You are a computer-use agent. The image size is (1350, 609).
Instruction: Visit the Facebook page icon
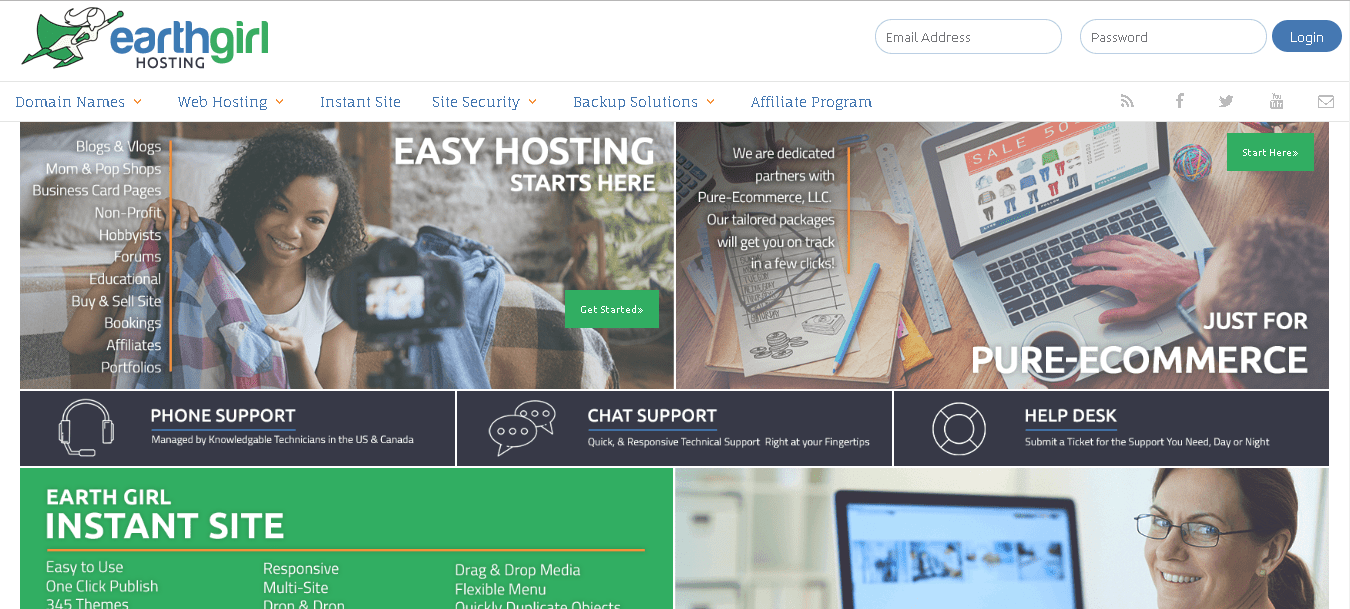[1180, 101]
